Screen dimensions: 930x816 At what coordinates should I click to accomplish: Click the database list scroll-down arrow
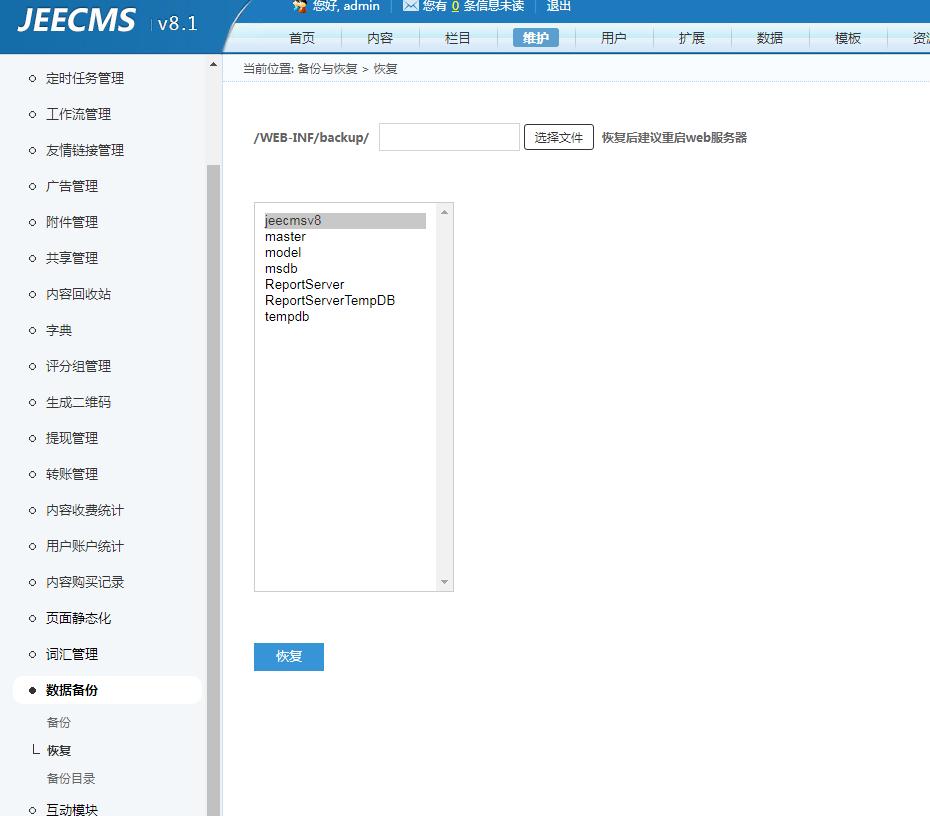[x=444, y=582]
